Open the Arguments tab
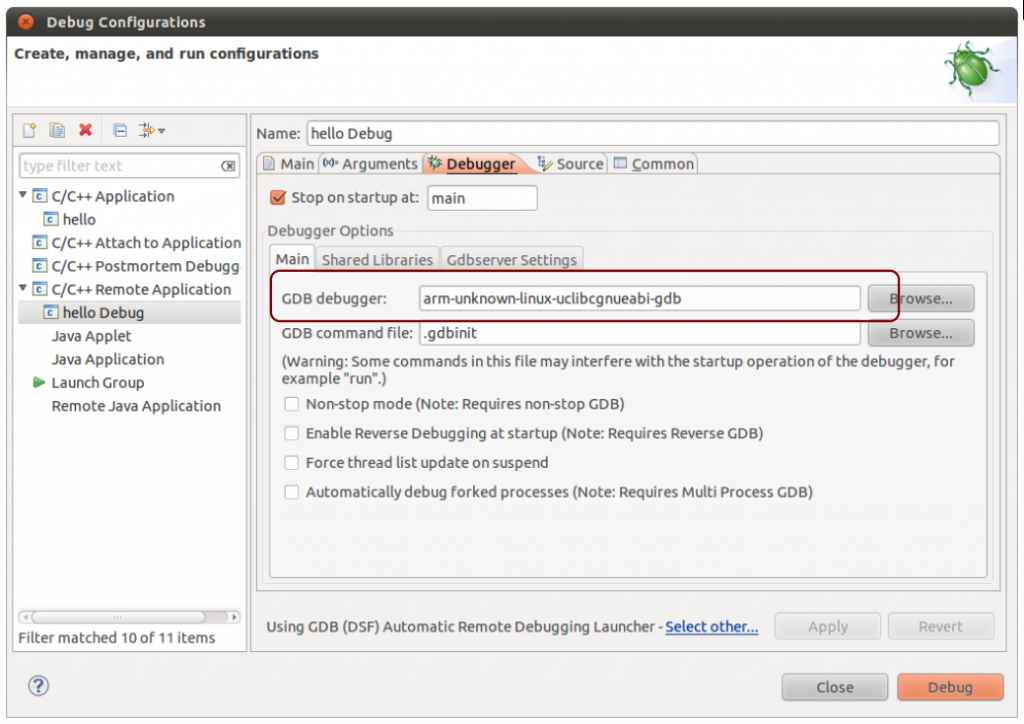 pyautogui.click(x=380, y=163)
